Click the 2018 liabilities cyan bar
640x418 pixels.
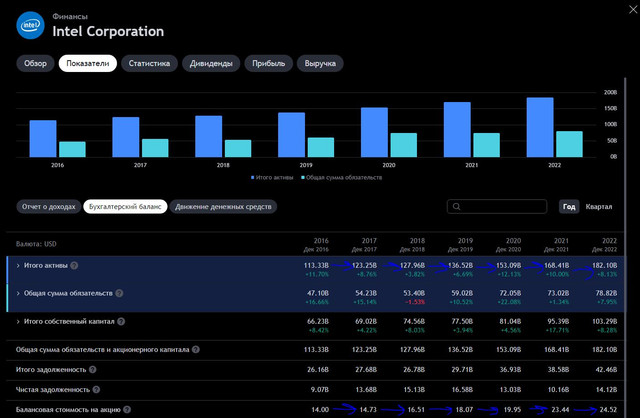click(x=238, y=149)
